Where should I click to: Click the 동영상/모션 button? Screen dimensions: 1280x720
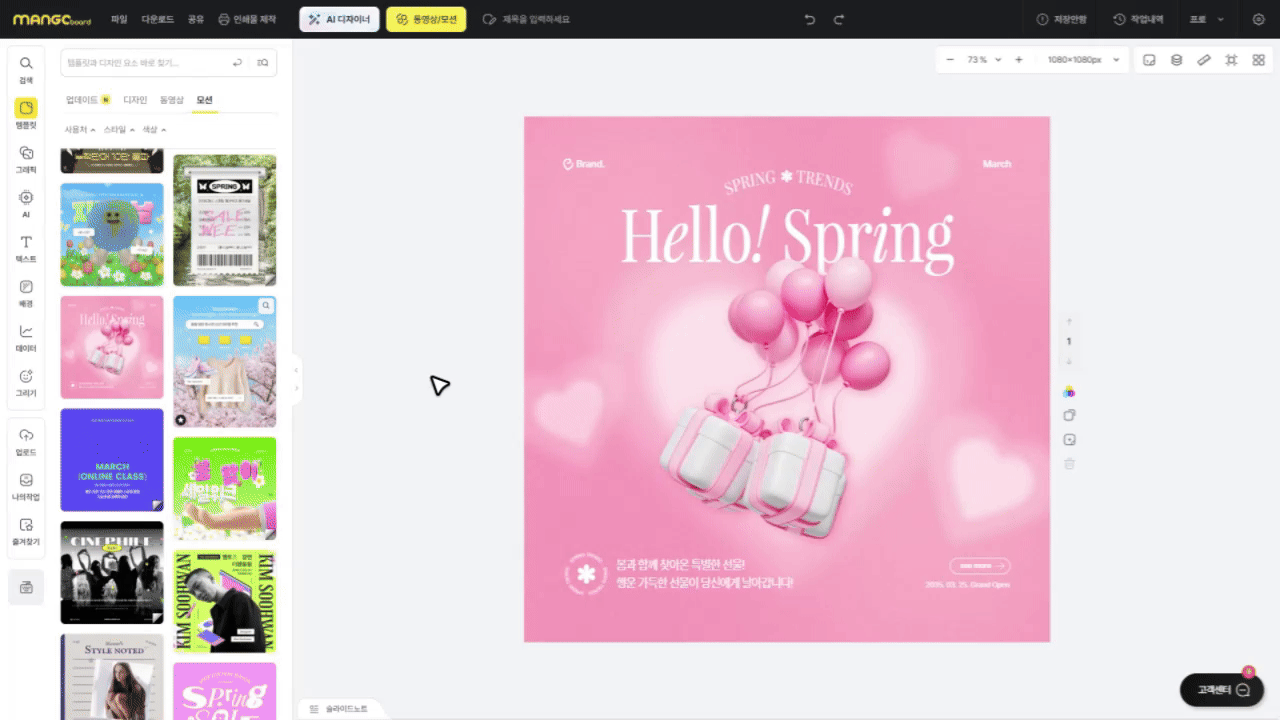tap(426, 19)
